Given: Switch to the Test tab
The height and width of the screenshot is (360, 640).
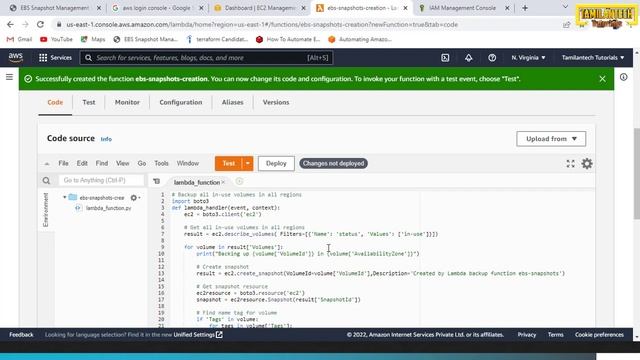Looking at the screenshot, I should click(x=89, y=102).
